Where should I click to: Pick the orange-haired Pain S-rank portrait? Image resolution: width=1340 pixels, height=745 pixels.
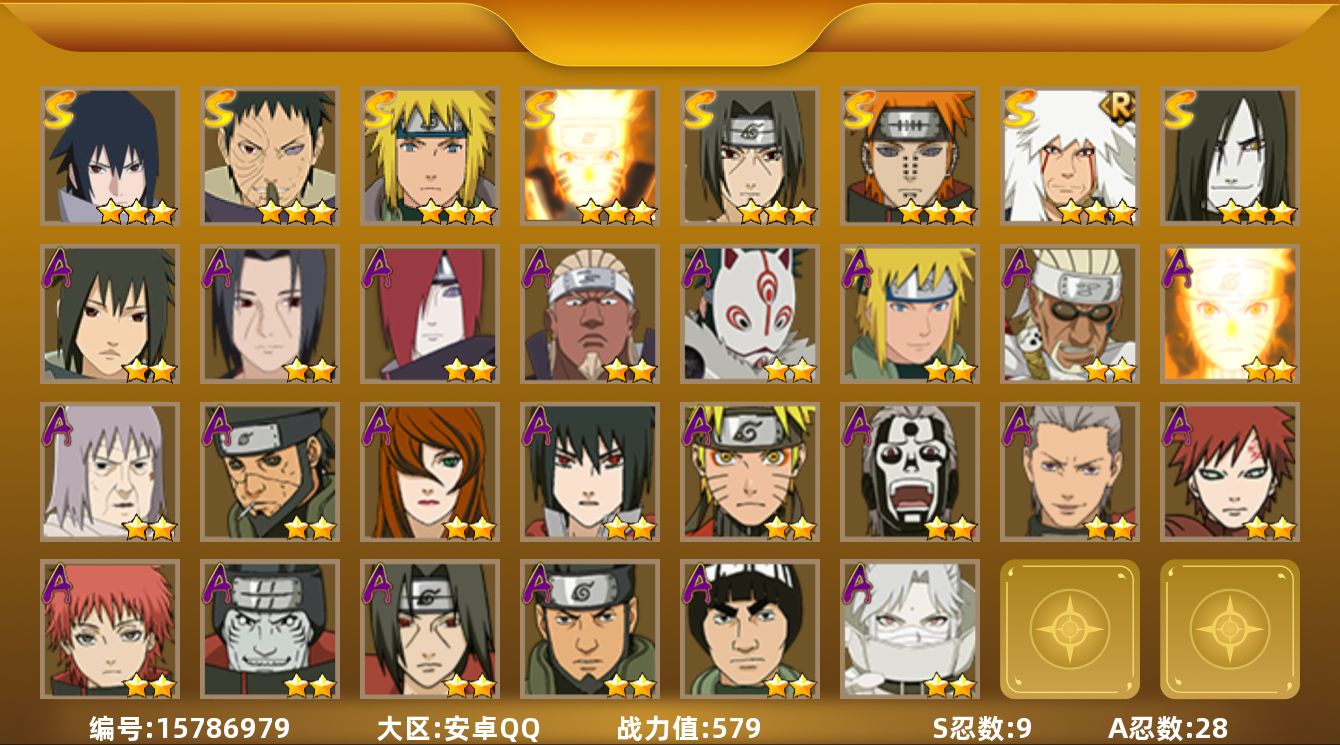(x=909, y=156)
